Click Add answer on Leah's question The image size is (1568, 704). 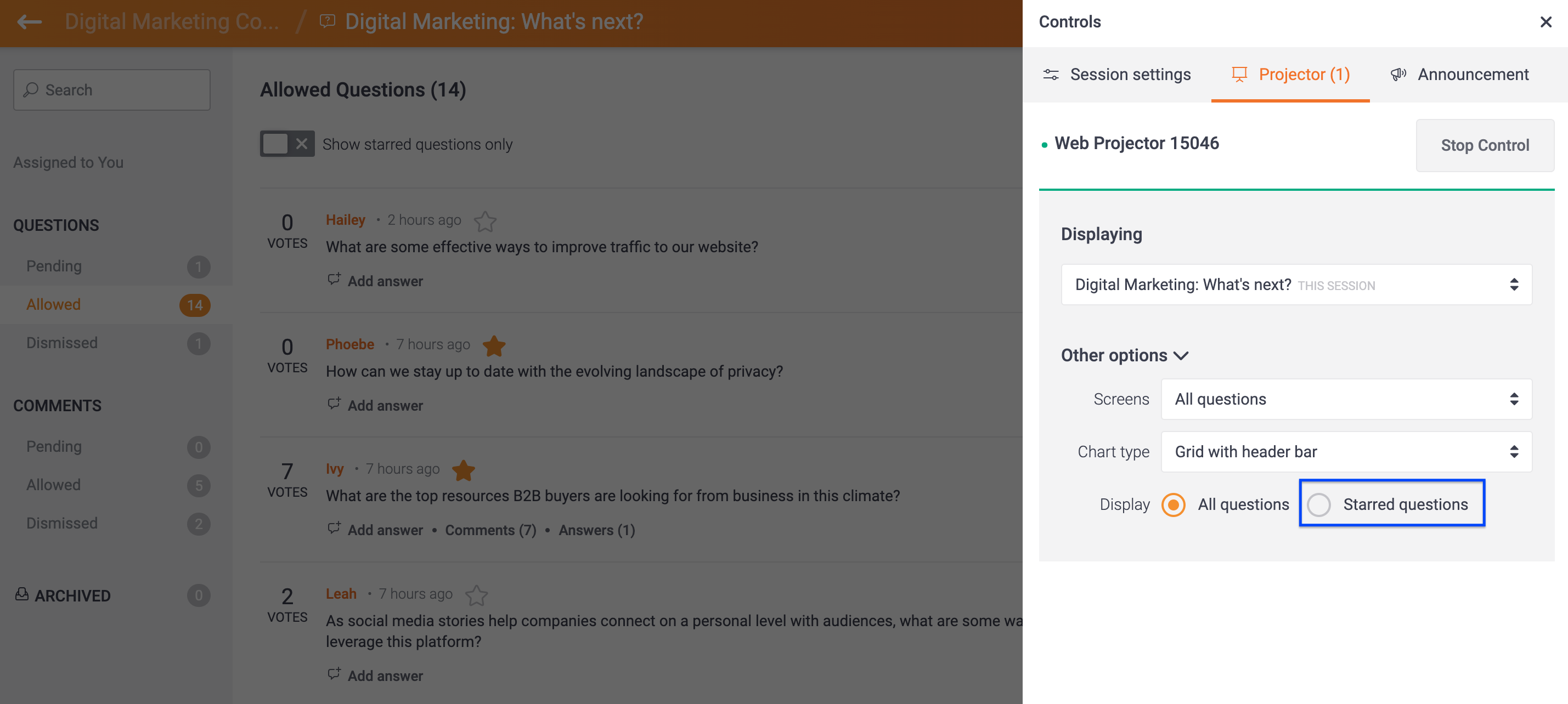[385, 676]
